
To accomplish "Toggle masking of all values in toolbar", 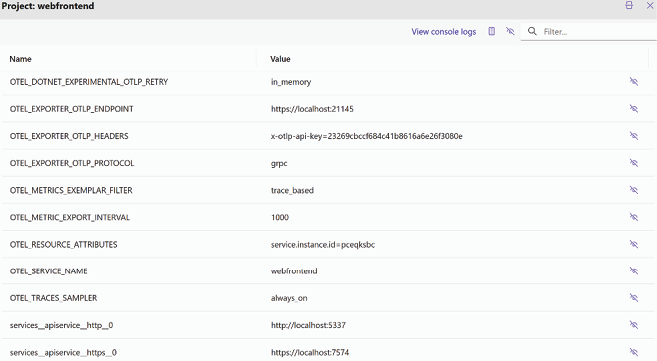I will (x=510, y=31).
